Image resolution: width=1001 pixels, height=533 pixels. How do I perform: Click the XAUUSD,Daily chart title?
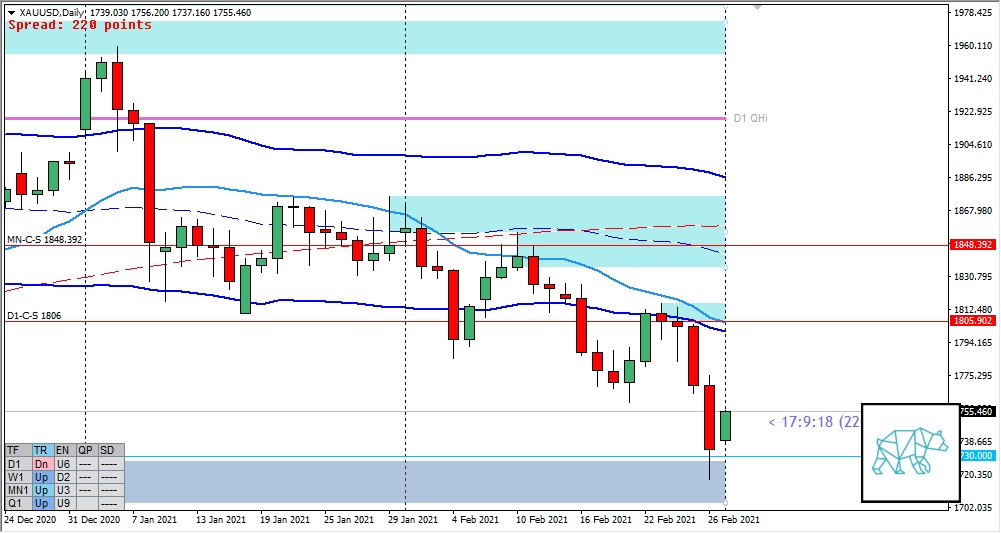click(47, 12)
